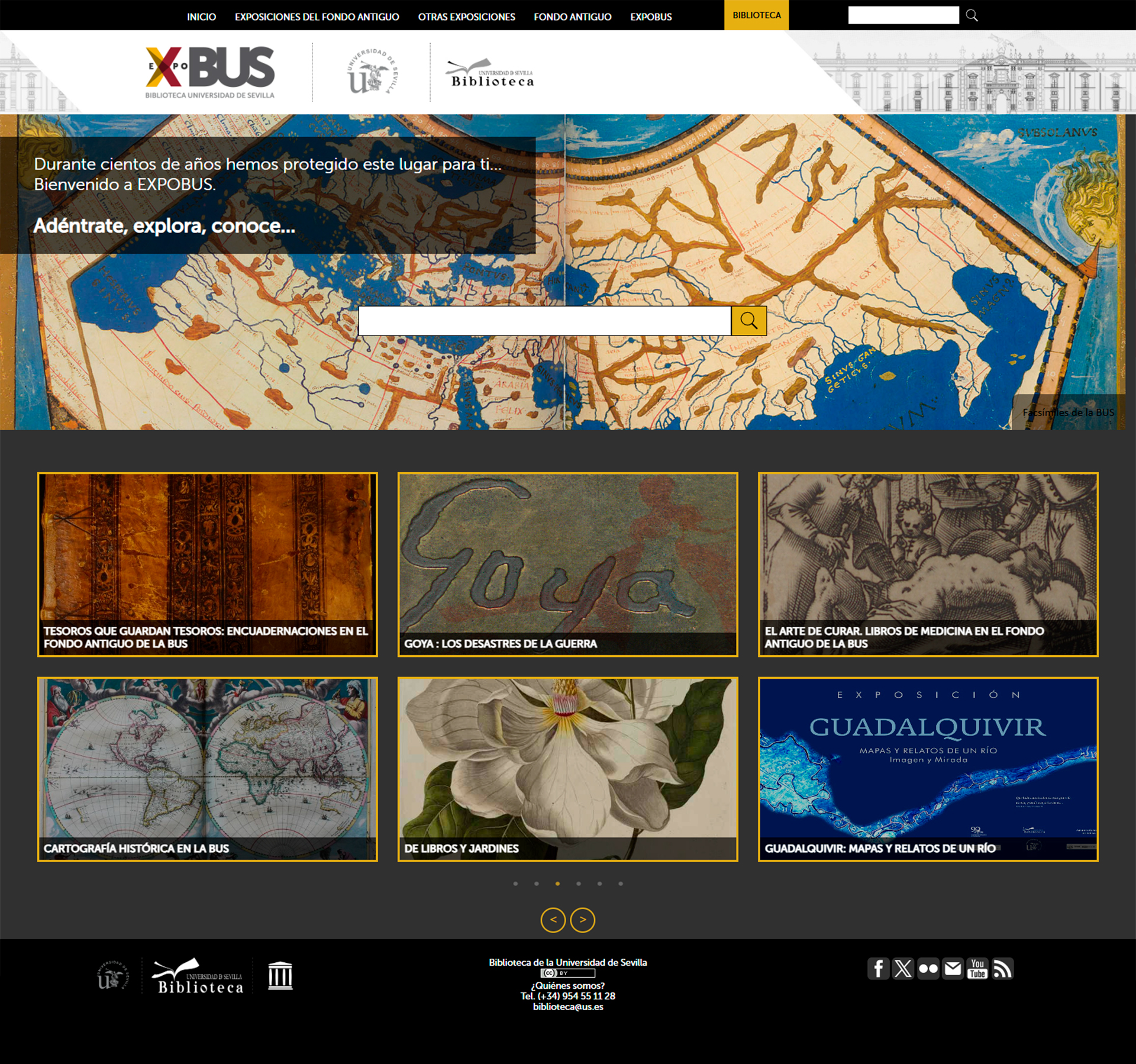Select the first carousel pagination dot

(515, 884)
